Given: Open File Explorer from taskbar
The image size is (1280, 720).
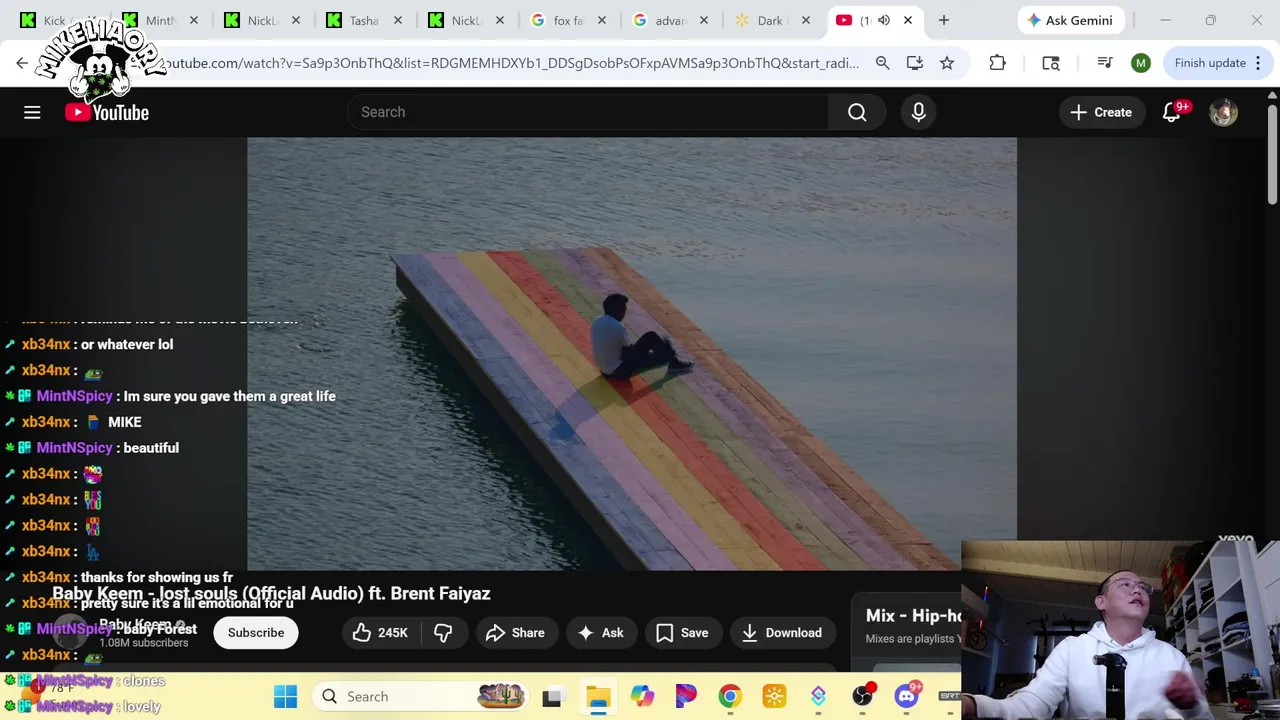Looking at the screenshot, I should pyautogui.click(x=597, y=697).
